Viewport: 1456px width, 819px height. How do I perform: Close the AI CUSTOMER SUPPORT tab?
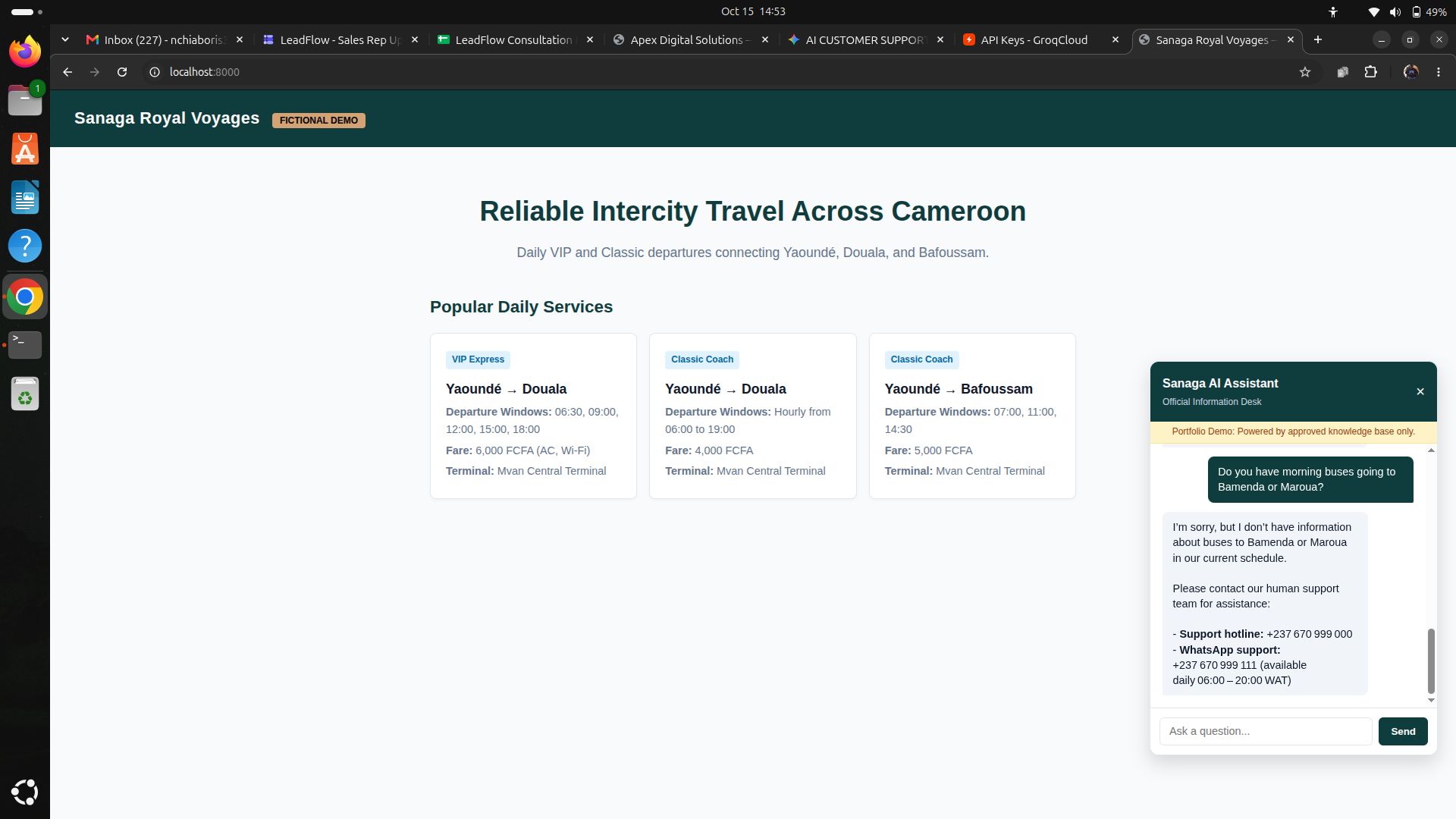940,40
